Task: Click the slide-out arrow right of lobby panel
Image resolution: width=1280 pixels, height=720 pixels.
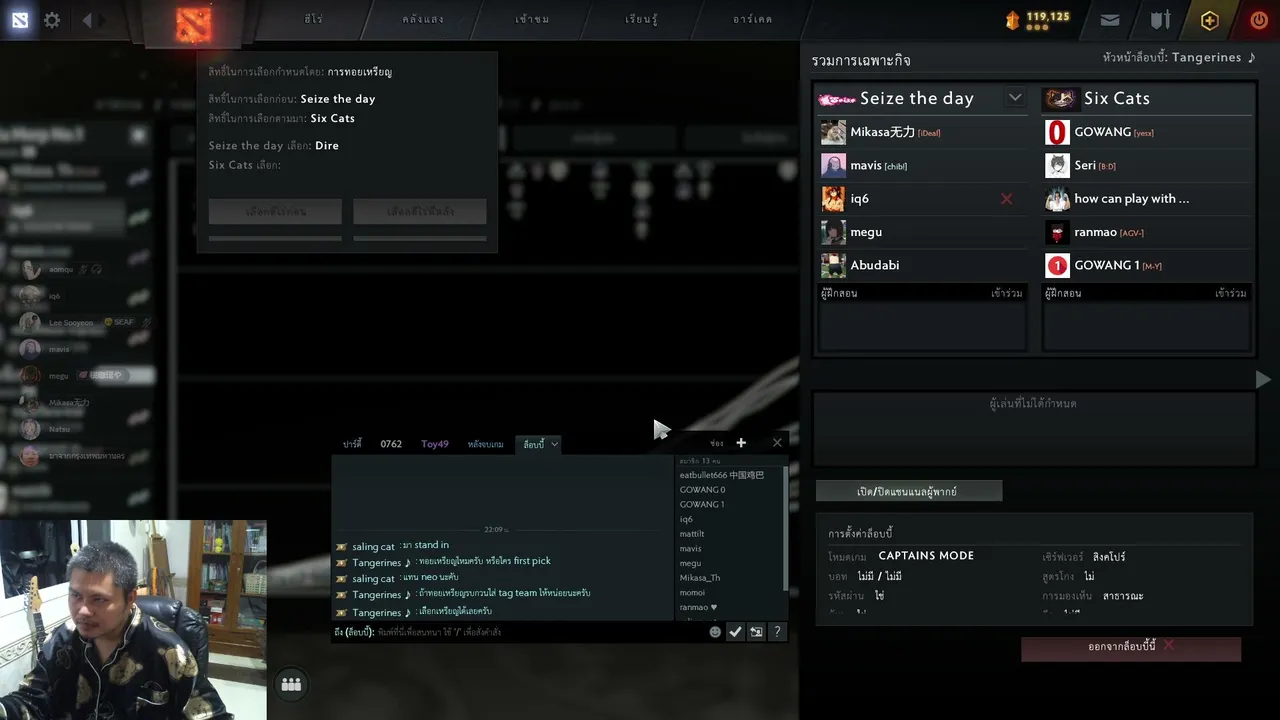Action: point(1263,380)
